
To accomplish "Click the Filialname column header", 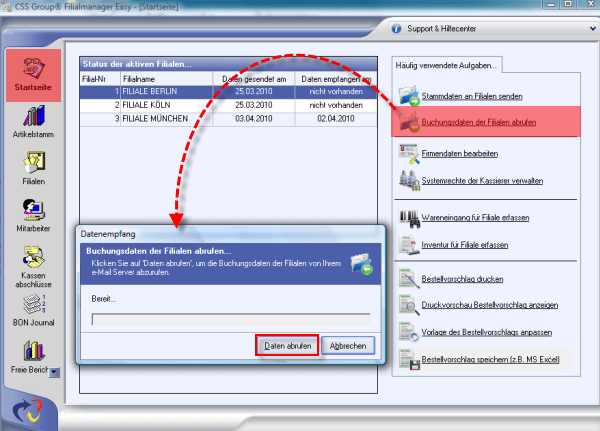I will click(x=166, y=79).
